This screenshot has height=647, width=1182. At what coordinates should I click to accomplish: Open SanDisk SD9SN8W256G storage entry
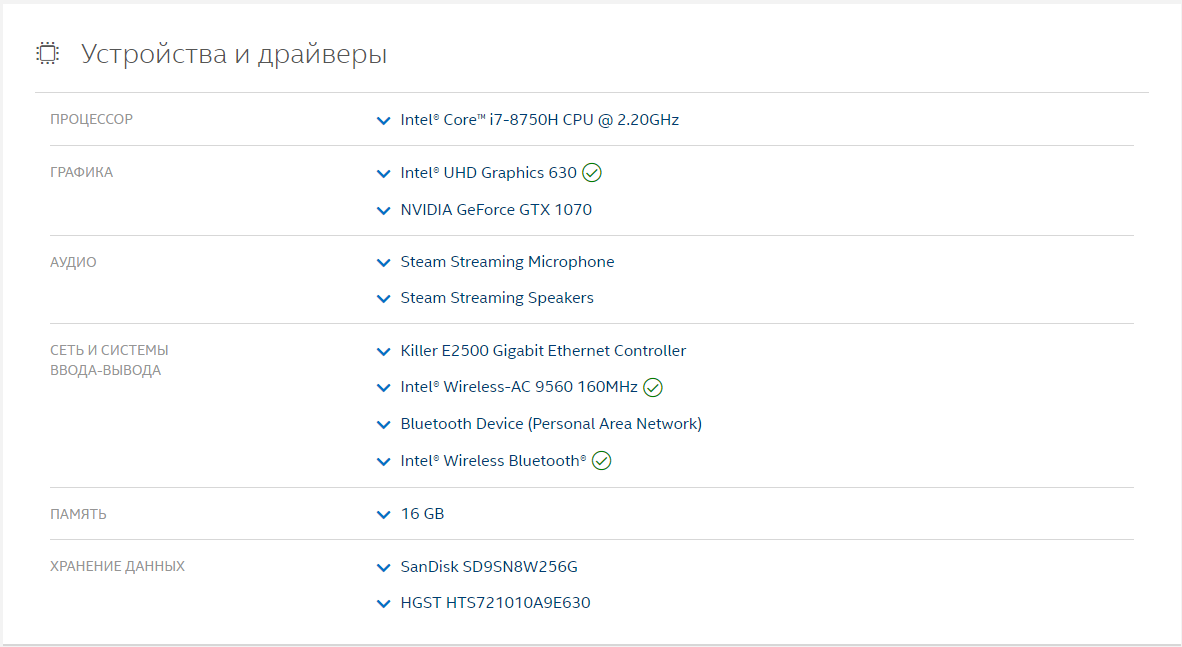tap(489, 567)
